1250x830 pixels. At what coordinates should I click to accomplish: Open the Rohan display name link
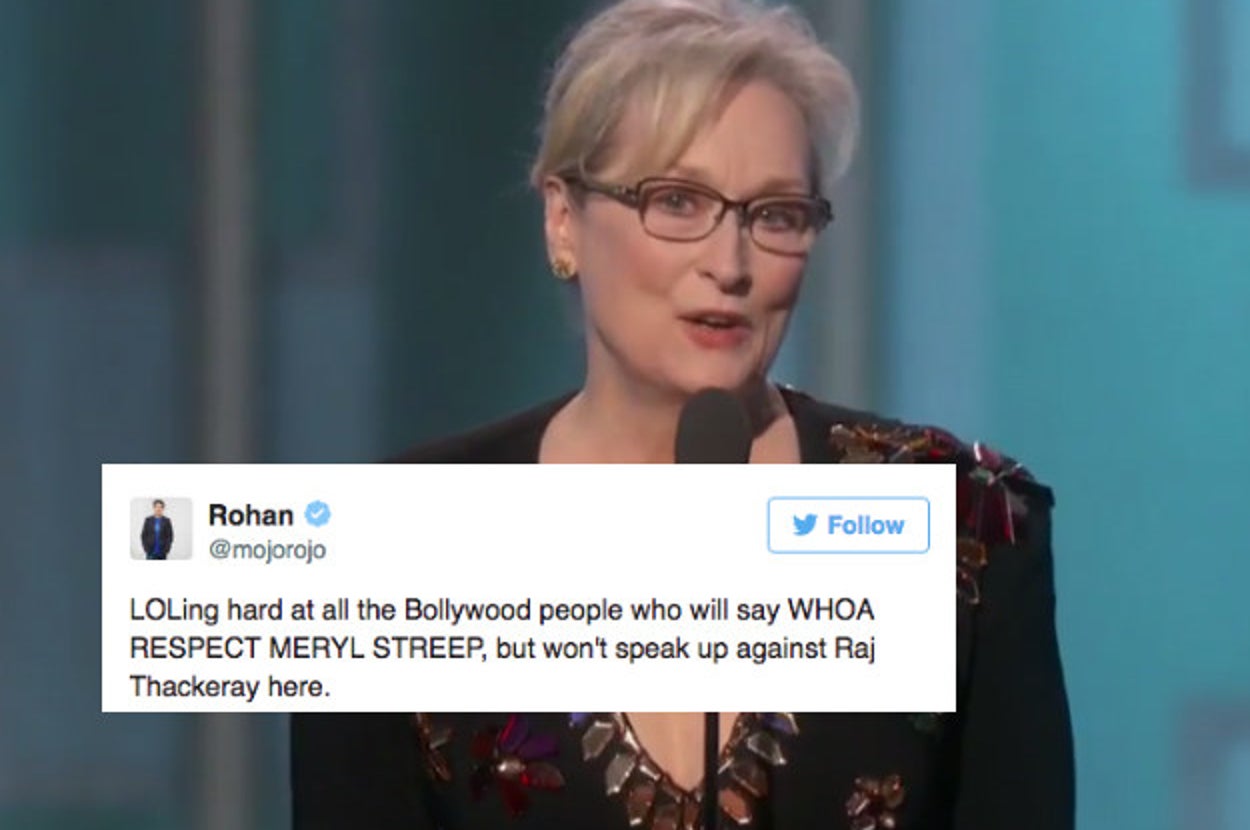coord(250,515)
